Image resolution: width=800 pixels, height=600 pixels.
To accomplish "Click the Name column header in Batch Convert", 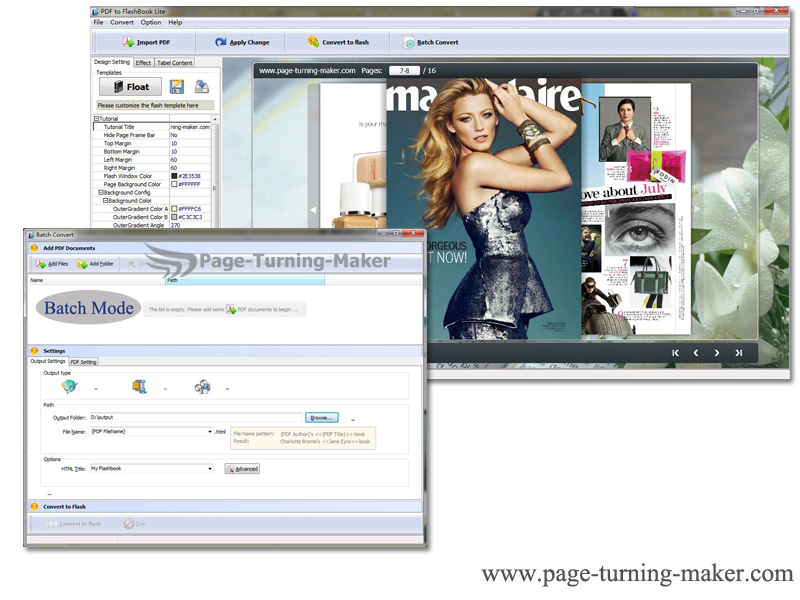I will tap(96, 280).
